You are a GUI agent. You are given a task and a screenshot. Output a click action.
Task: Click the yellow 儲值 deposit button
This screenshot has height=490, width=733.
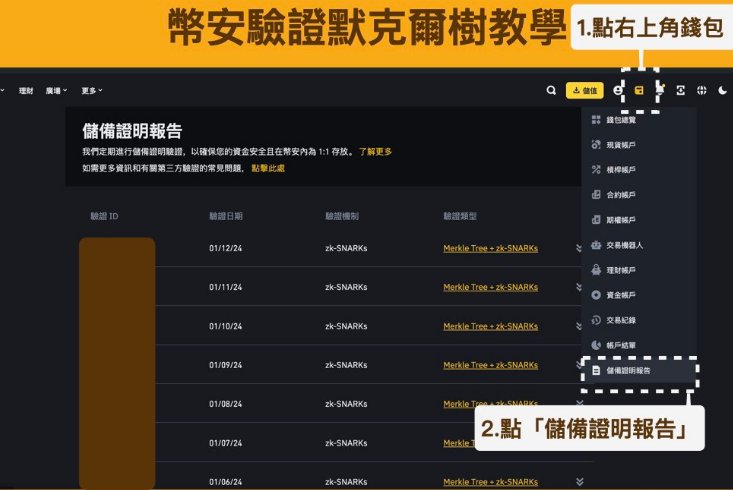(585, 90)
